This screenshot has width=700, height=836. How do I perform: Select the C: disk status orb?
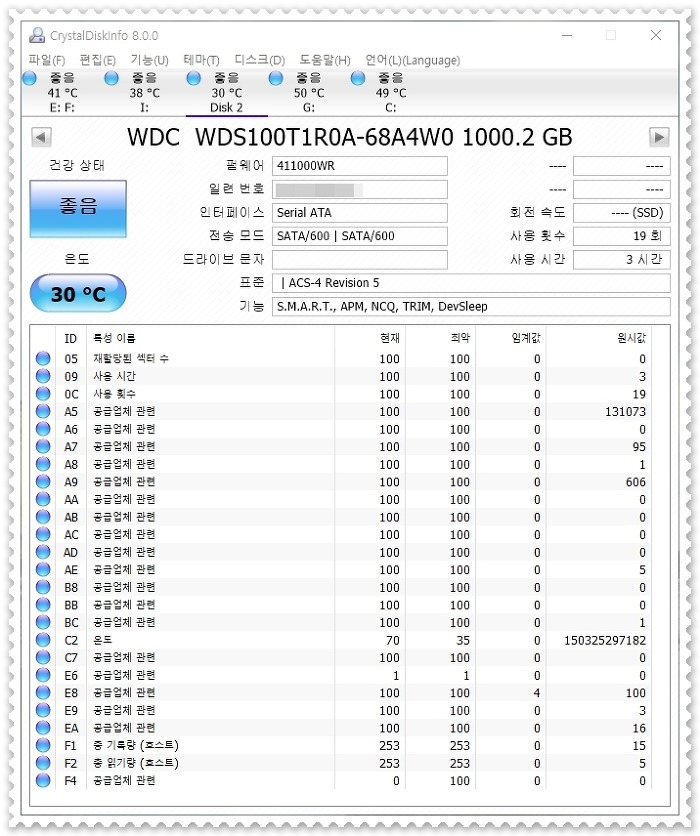[x=358, y=78]
